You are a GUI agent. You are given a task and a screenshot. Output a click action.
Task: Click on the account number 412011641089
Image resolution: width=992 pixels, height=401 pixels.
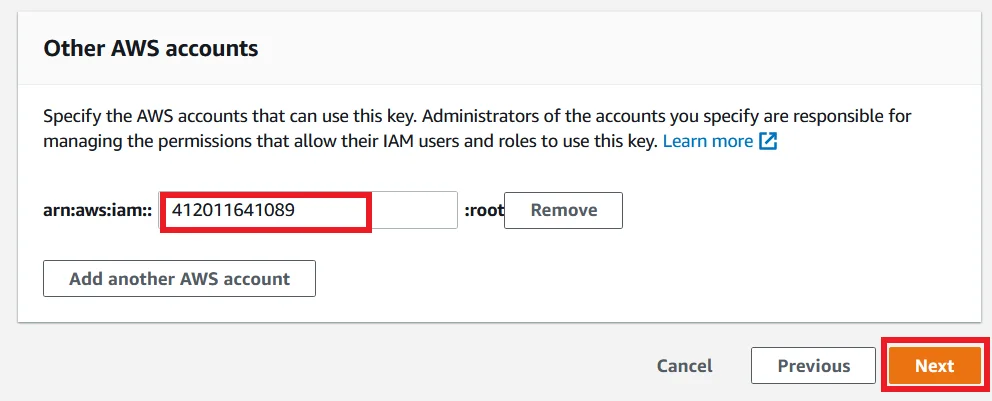click(233, 211)
